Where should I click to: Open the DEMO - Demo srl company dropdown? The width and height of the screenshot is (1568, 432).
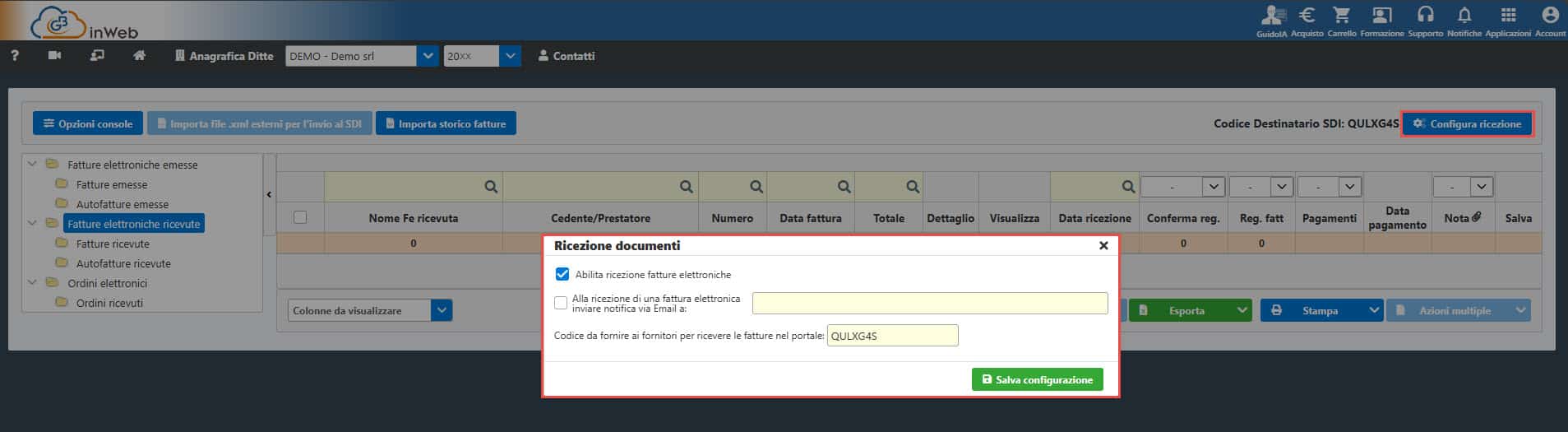[427, 56]
